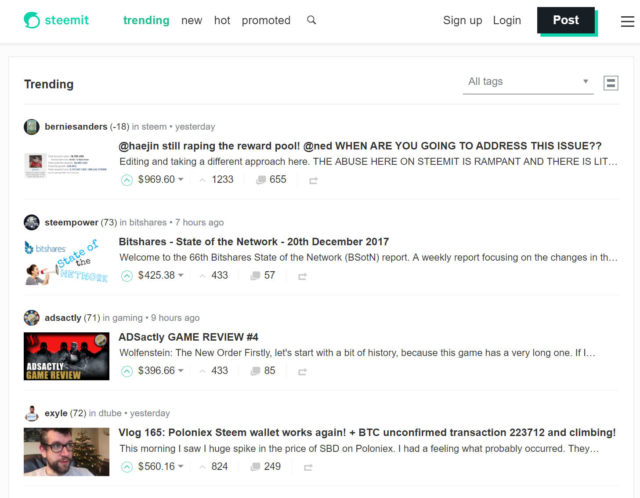Click the Steemit logo
Viewport: 640px width, 498px height.
click(57, 20)
